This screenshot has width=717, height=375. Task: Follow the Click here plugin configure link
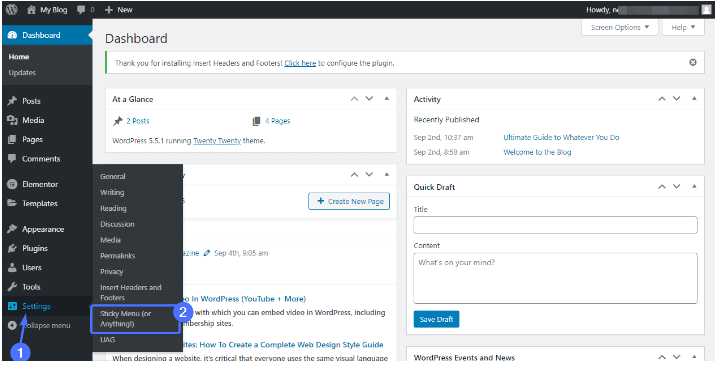300,63
